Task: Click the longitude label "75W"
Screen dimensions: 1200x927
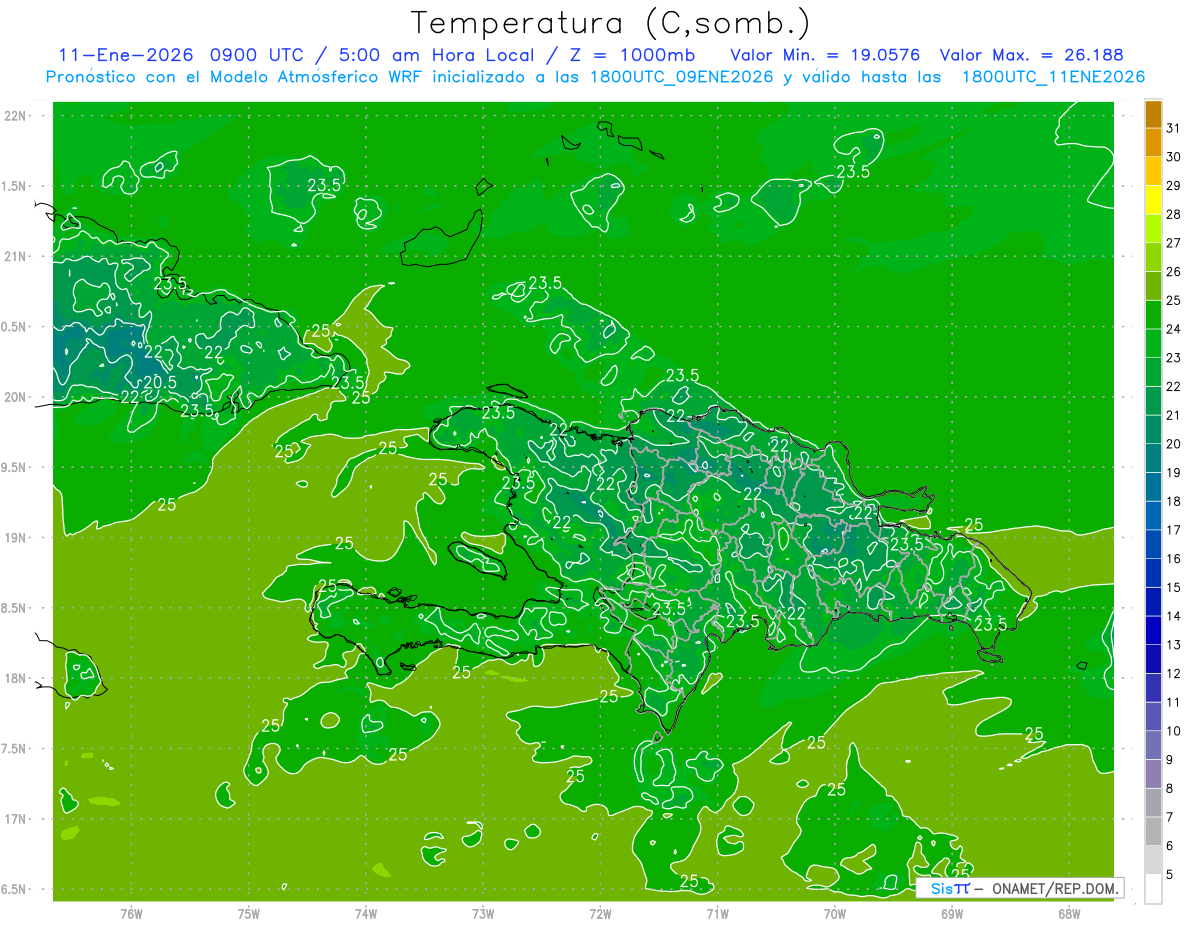Action: point(249,914)
